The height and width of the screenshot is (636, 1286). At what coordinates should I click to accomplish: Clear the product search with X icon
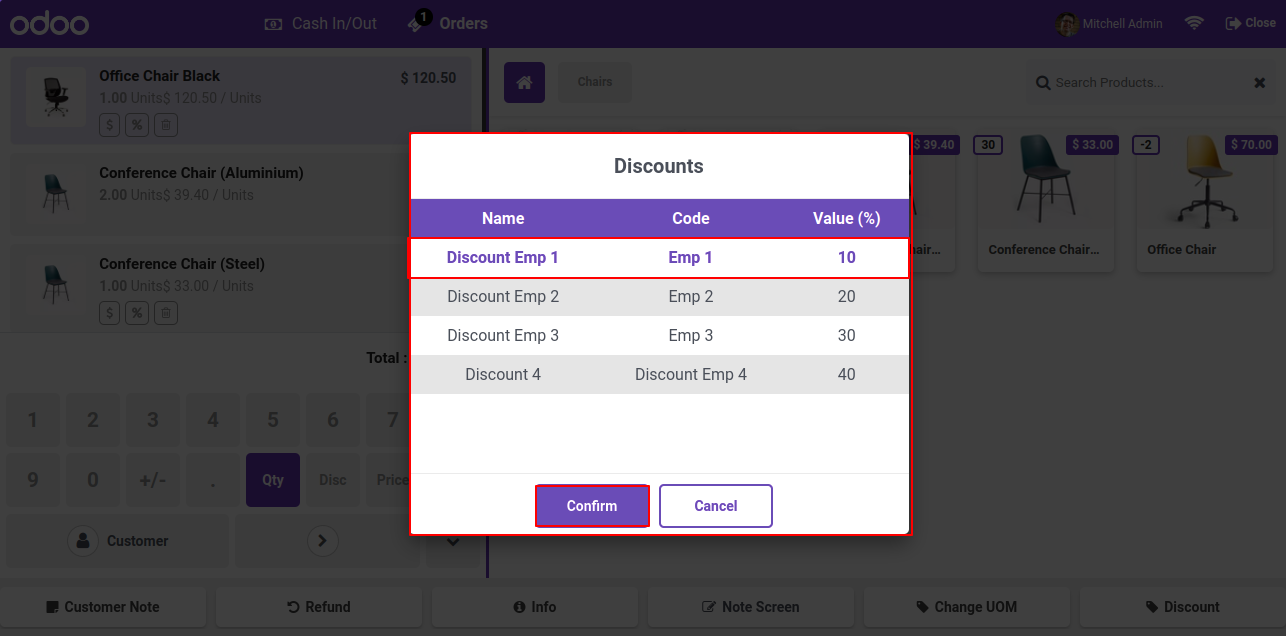click(x=1259, y=83)
